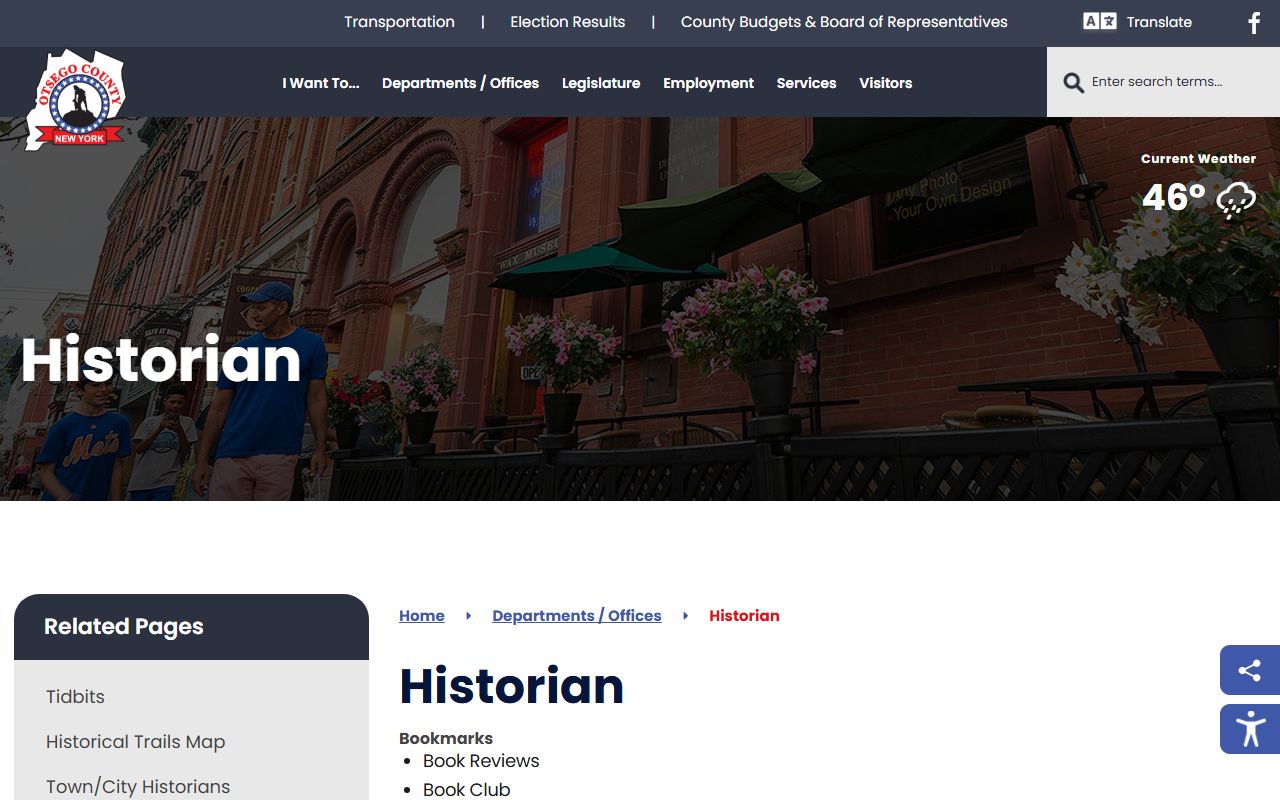Click the Home breadcrumb link

coord(422,616)
